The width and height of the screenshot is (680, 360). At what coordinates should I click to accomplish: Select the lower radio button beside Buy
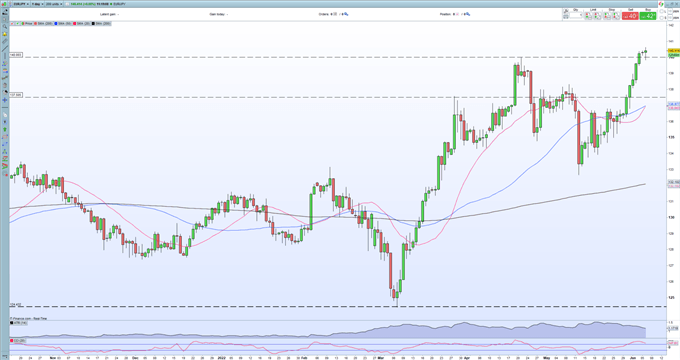click(x=662, y=18)
